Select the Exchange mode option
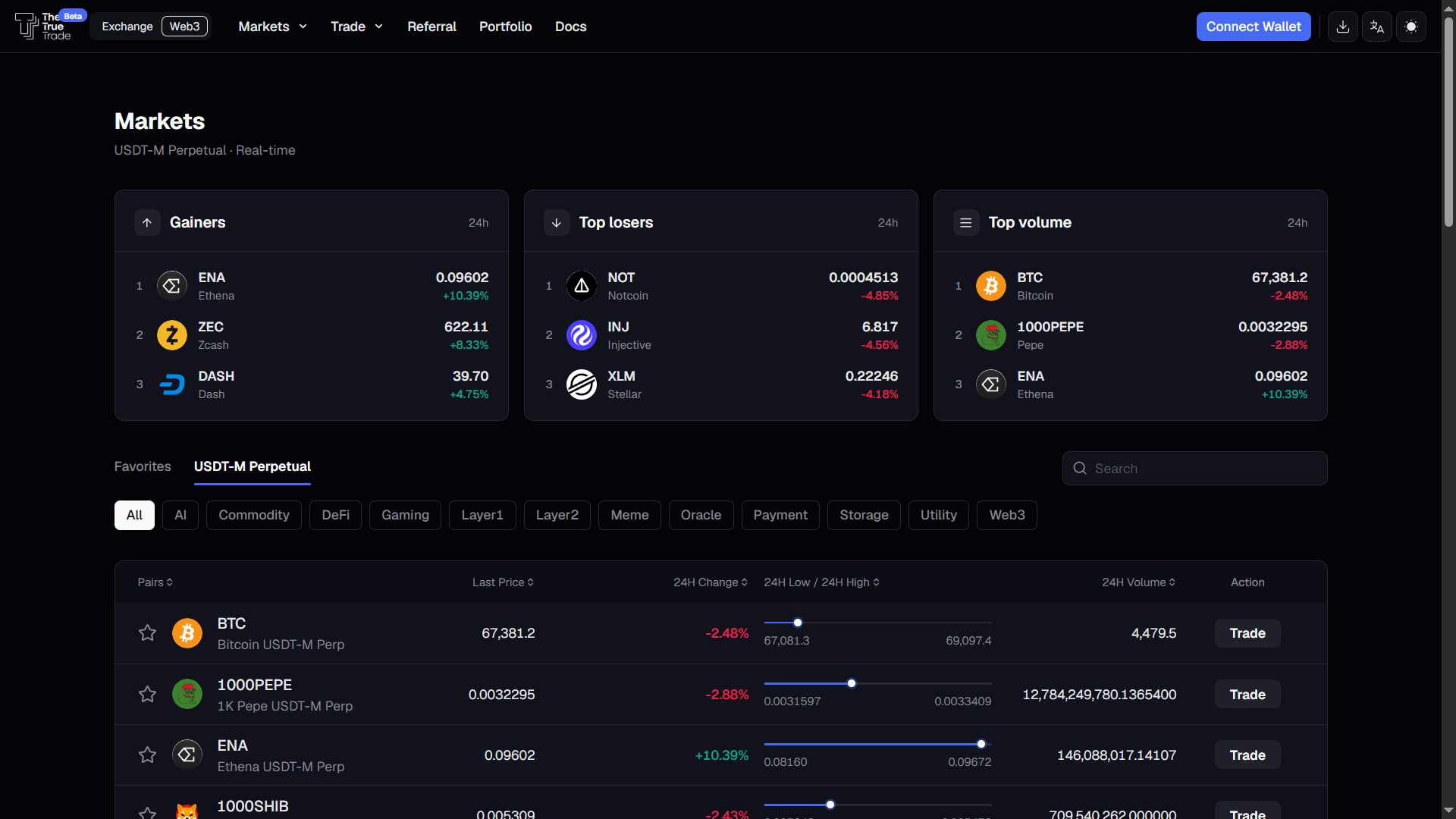The image size is (1456, 819). coord(127,27)
